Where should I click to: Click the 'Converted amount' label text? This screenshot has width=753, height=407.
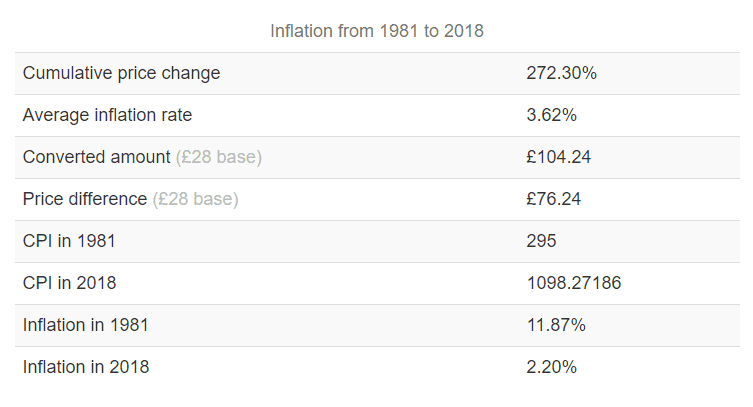pos(96,157)
